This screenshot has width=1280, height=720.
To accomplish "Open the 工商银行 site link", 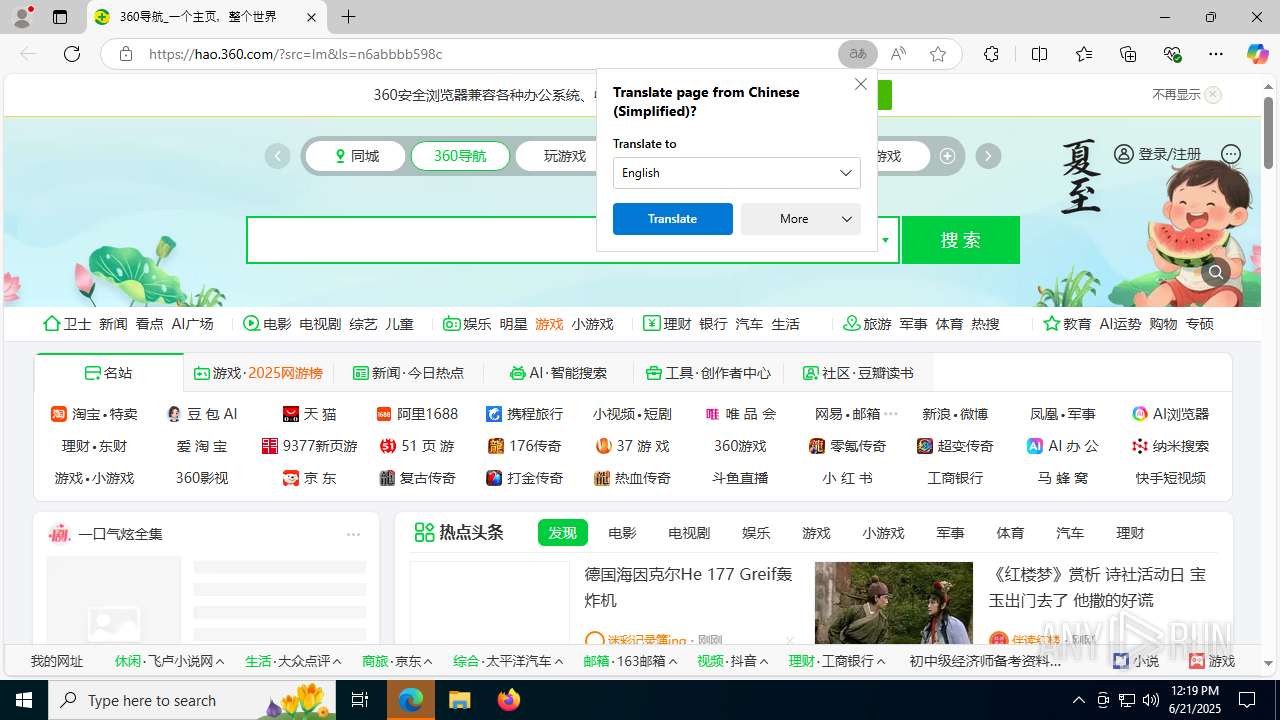I will [955, 478].
